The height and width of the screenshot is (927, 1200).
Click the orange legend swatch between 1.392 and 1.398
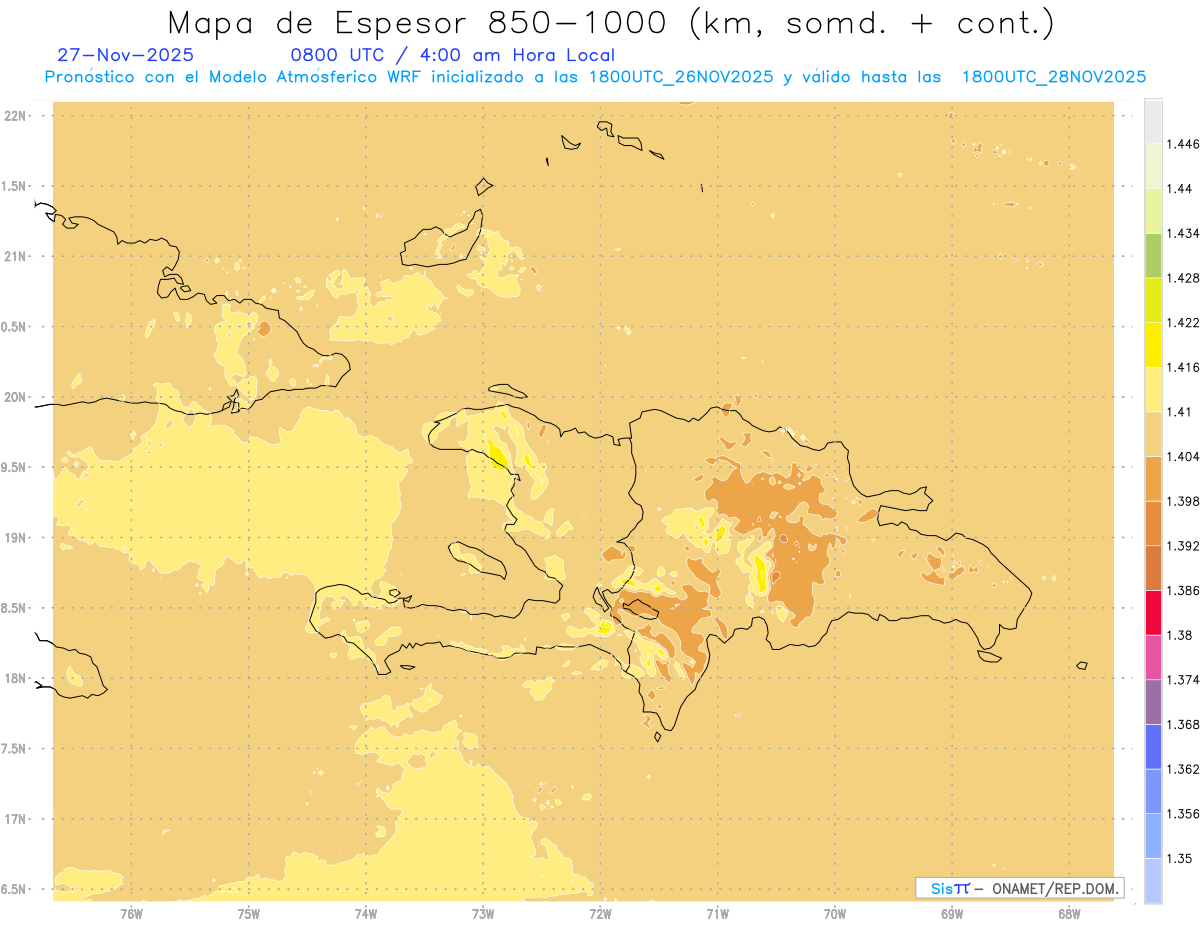pos(1153,523)
